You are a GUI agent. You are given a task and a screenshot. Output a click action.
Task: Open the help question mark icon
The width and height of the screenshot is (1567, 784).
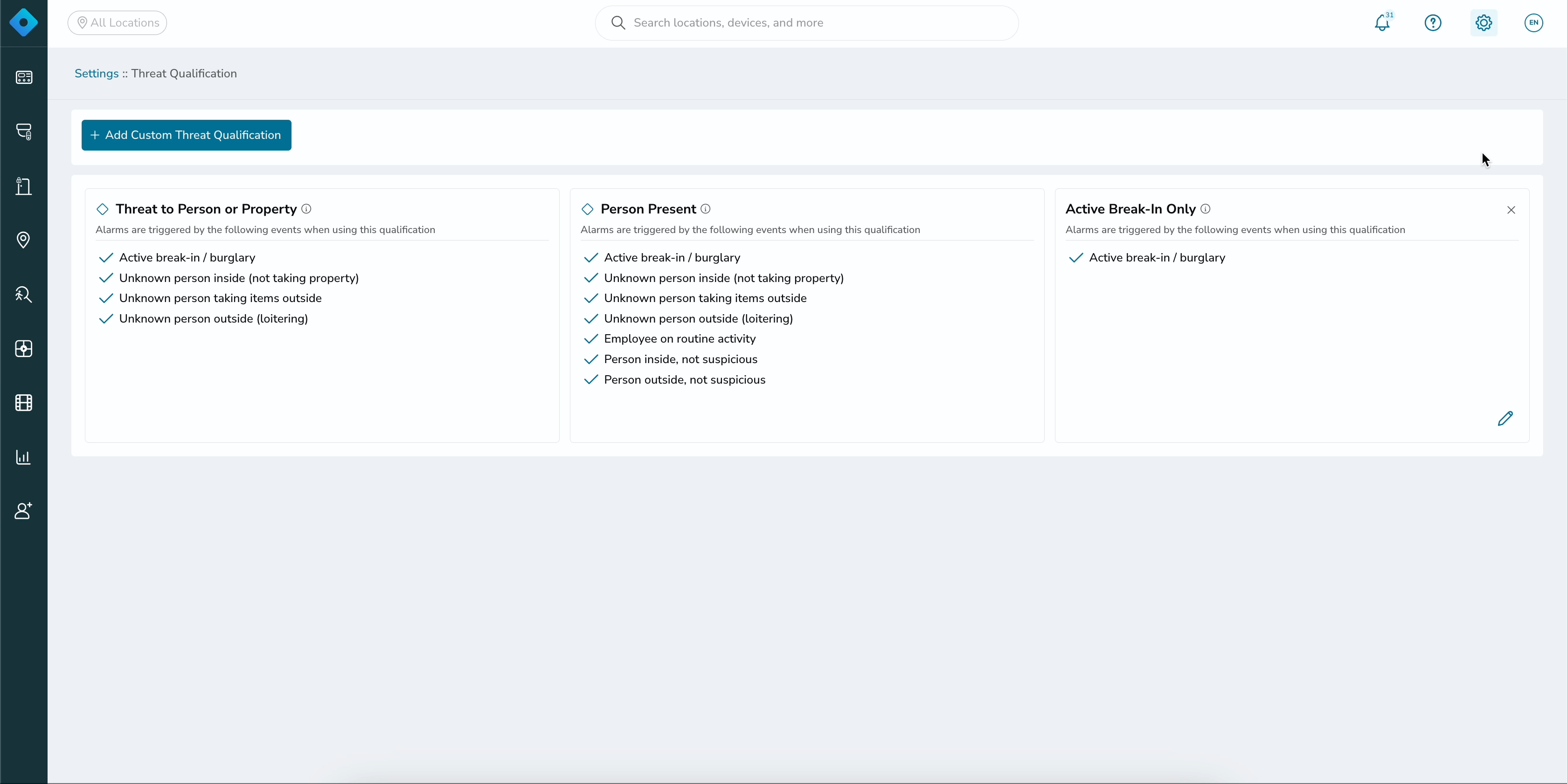coord(1433,23)
